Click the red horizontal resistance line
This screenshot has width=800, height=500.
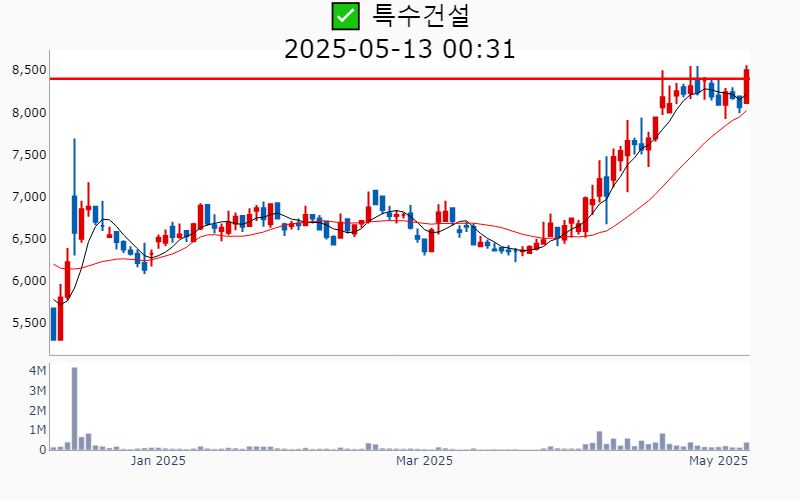pyautogui.click(x=399, y=79)
